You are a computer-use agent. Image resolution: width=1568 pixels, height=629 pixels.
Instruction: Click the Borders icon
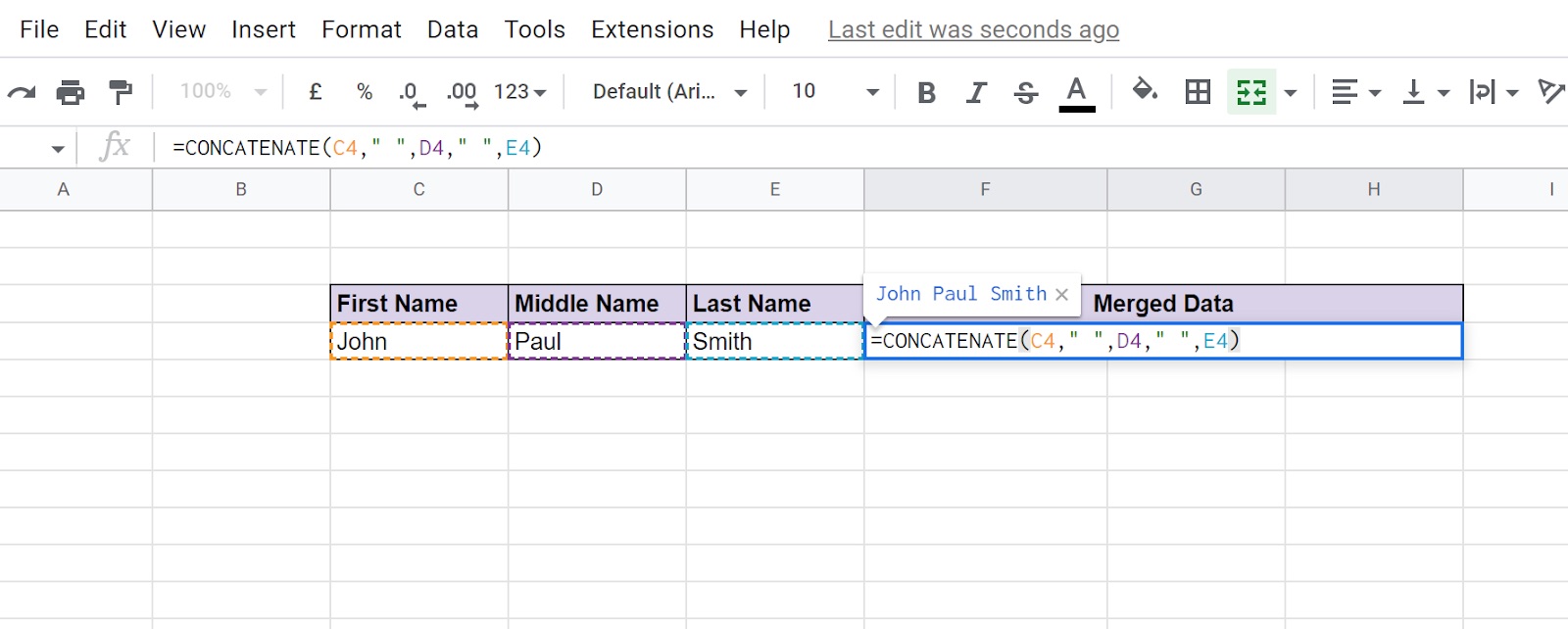1197,91
